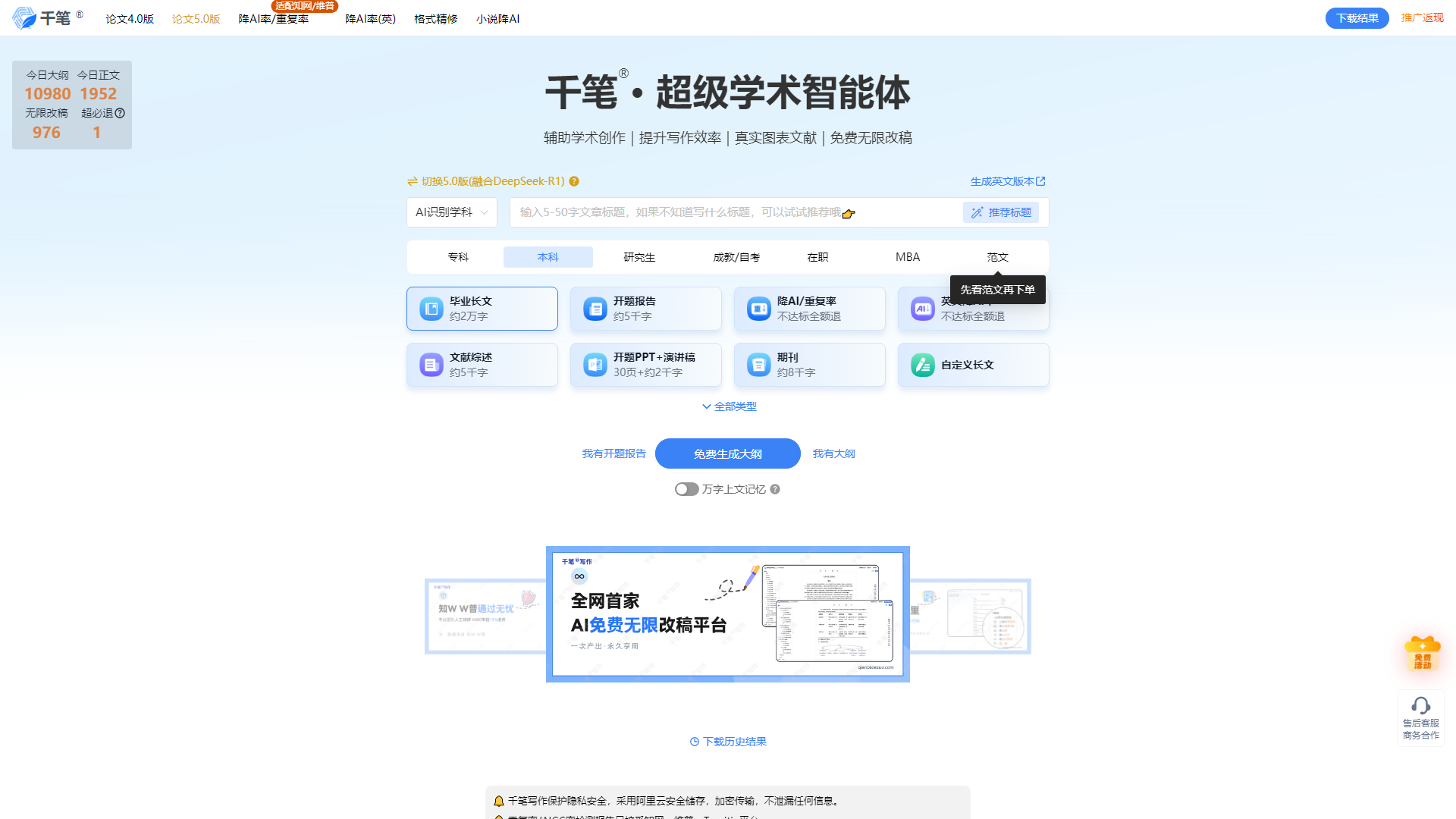Click the 自定义长文 pencil icon
Screen dimensions: 1456x819
[922, 364]
